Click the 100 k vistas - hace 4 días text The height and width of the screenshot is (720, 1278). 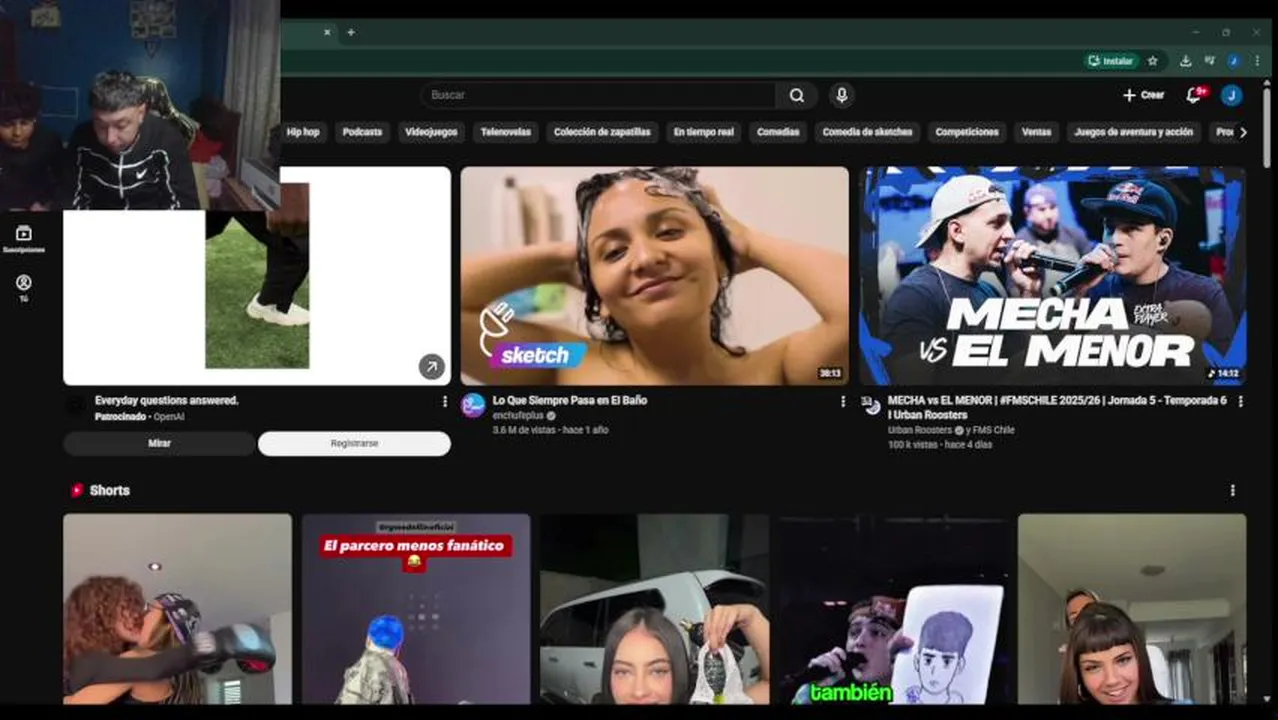[x=940, y=445]
